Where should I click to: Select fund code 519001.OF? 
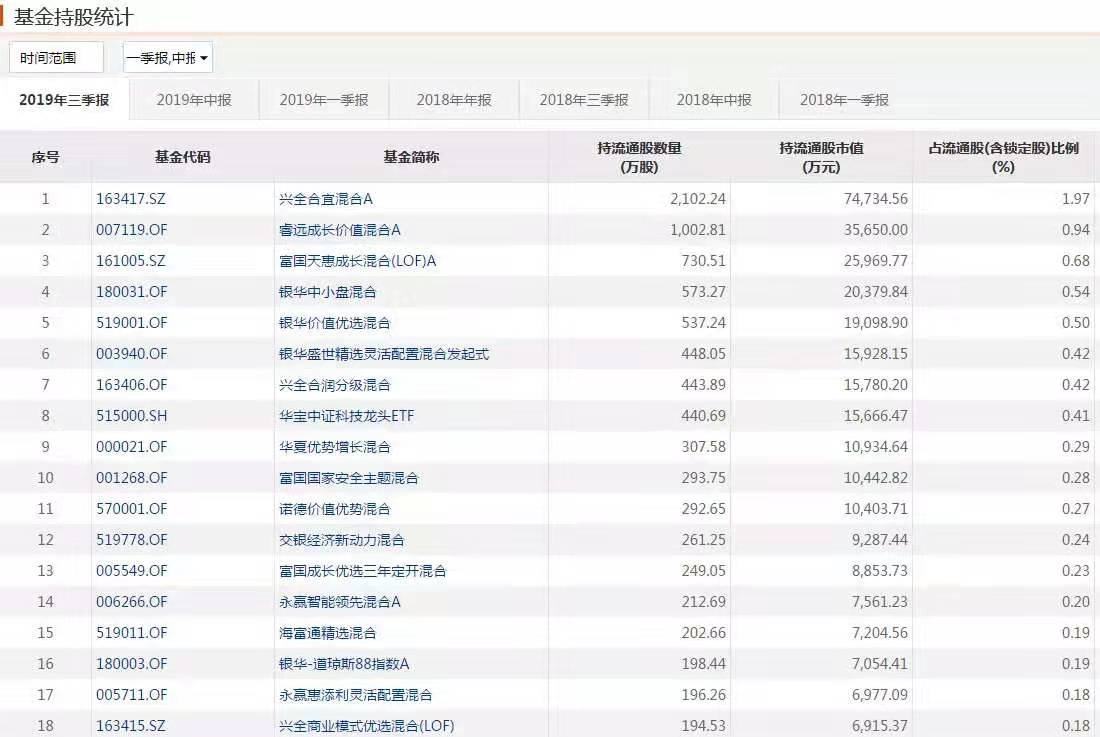132,323
